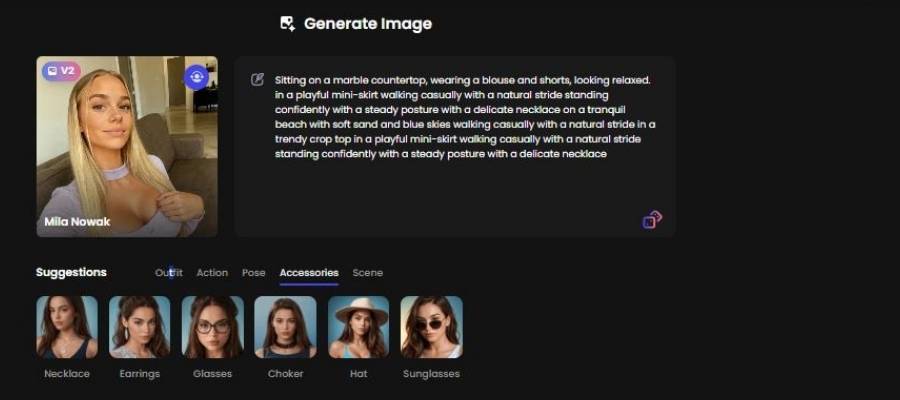Viewport: 900px width, 400px height.
Task: Click the edit pencil icon beside prompt
Action: [258, 80]
